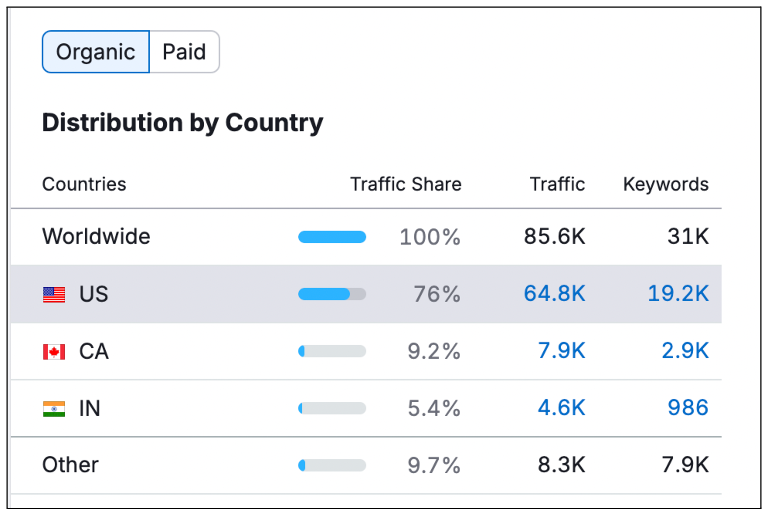Open CA keywords value 2.9K
The width and height of the screenshot is (769, 516).
pos(684,351)
